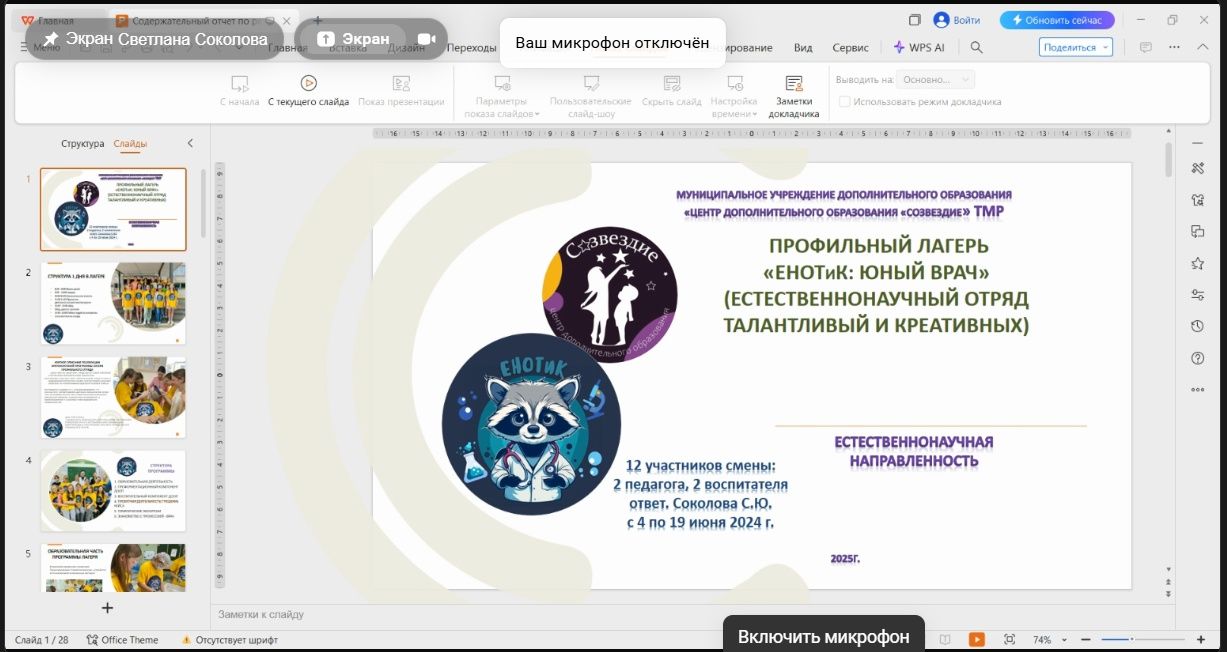Open the 'Вид' ribbon tab
The image size is (1227, 652).
click(x=803, y=47)
